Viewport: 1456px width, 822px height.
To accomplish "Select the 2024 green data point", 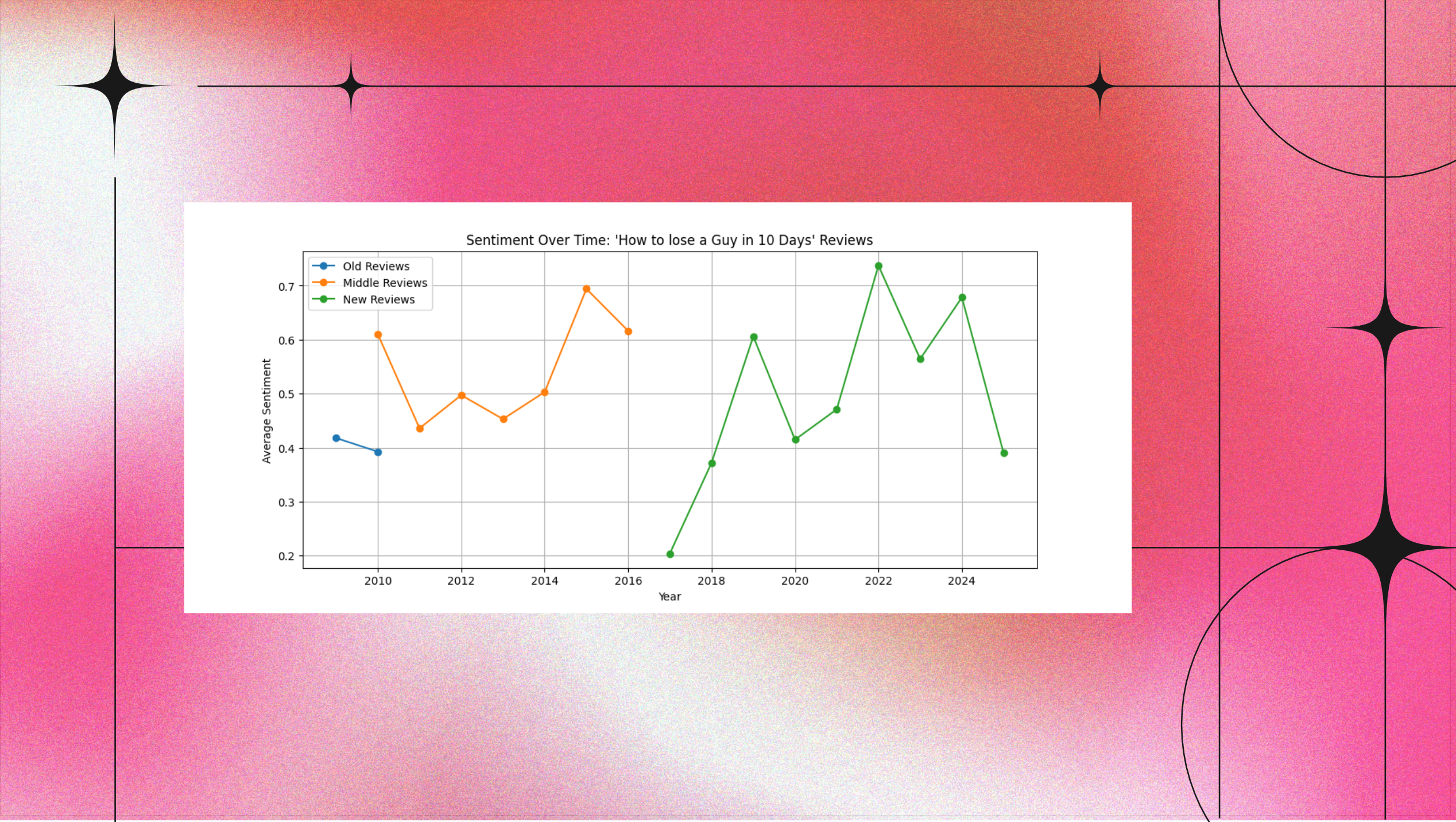I will [x=961, y=297].
